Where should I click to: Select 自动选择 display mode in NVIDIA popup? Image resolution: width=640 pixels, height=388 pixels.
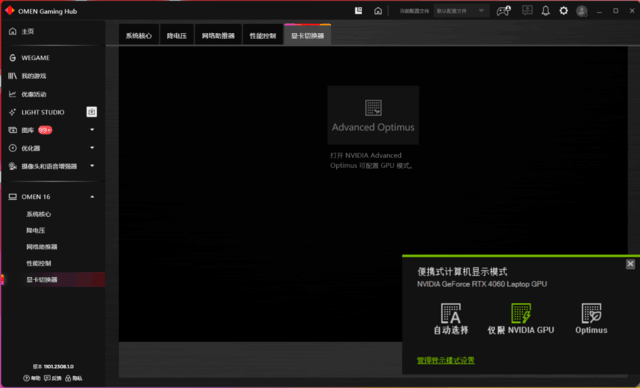451,319
